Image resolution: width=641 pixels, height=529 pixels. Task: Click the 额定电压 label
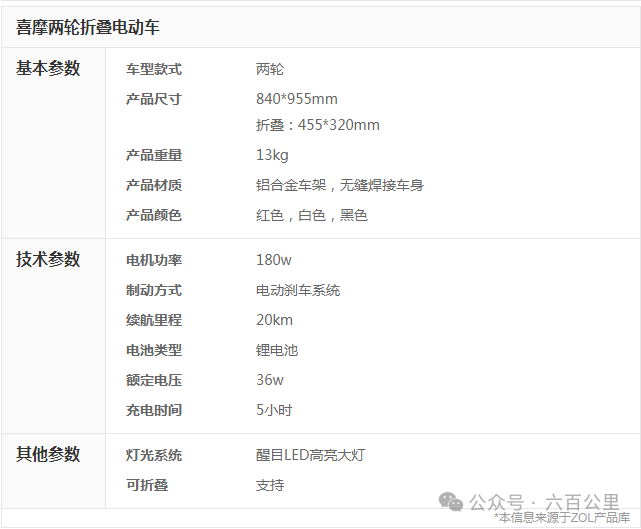coord(154,380)
